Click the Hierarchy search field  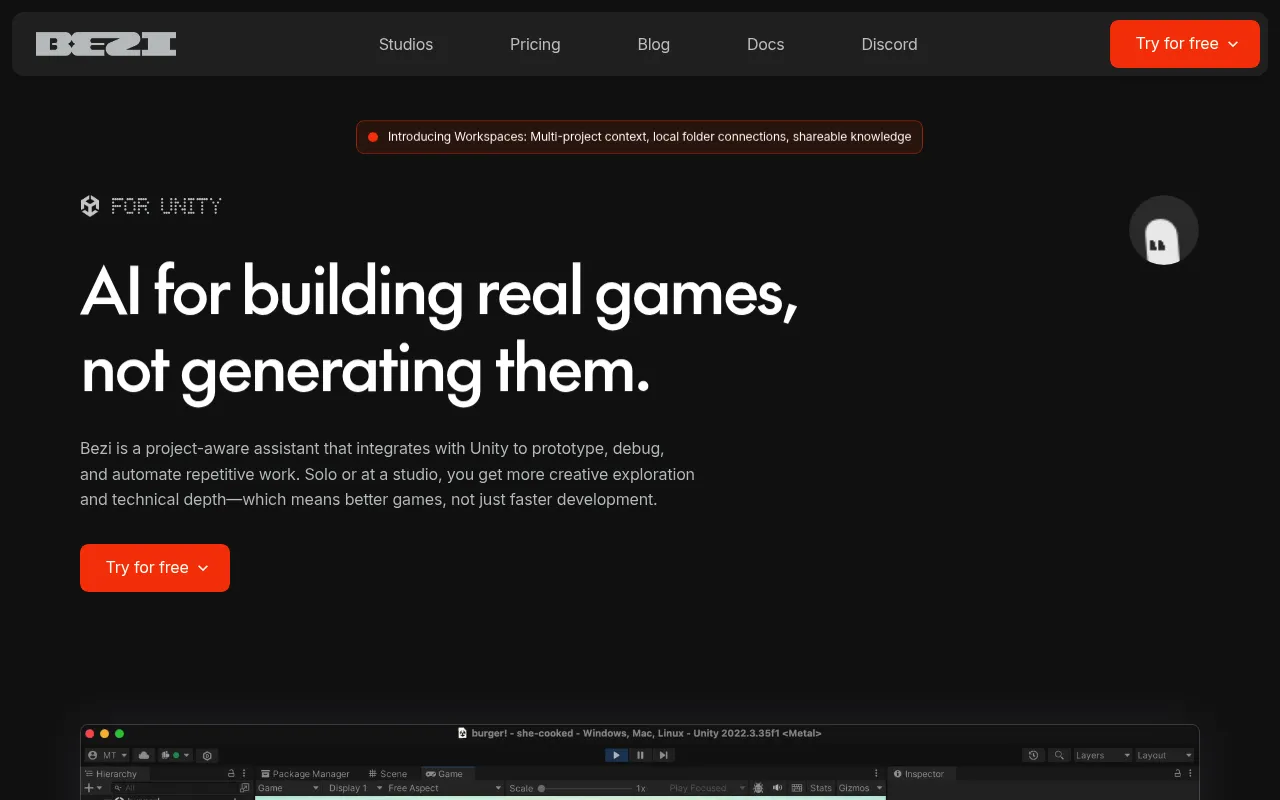pos(173,788)
